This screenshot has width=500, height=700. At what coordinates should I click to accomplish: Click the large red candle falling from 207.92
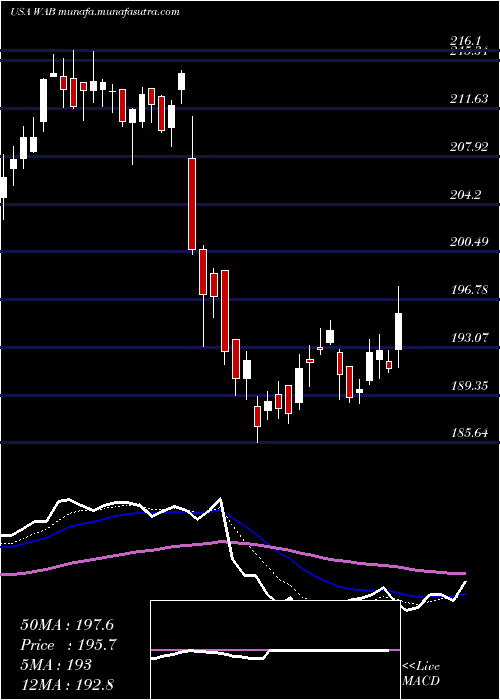coord(192,204)
